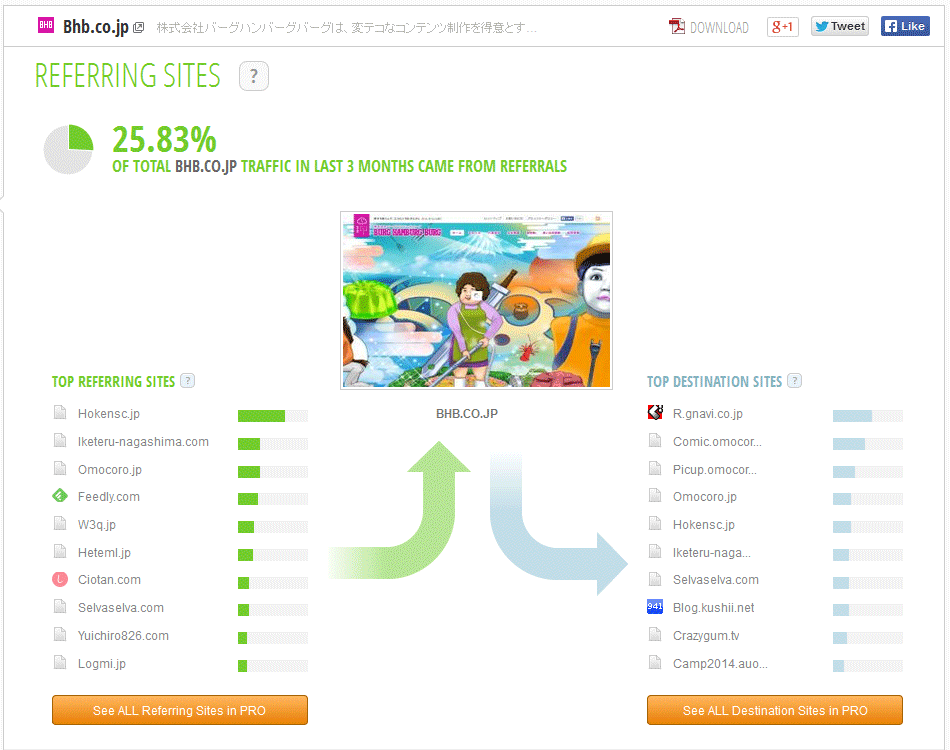Click the page icon beside W3q.jp
Image resolution: width=950 pixels, height=750 pixels.
tap(60, 523)
